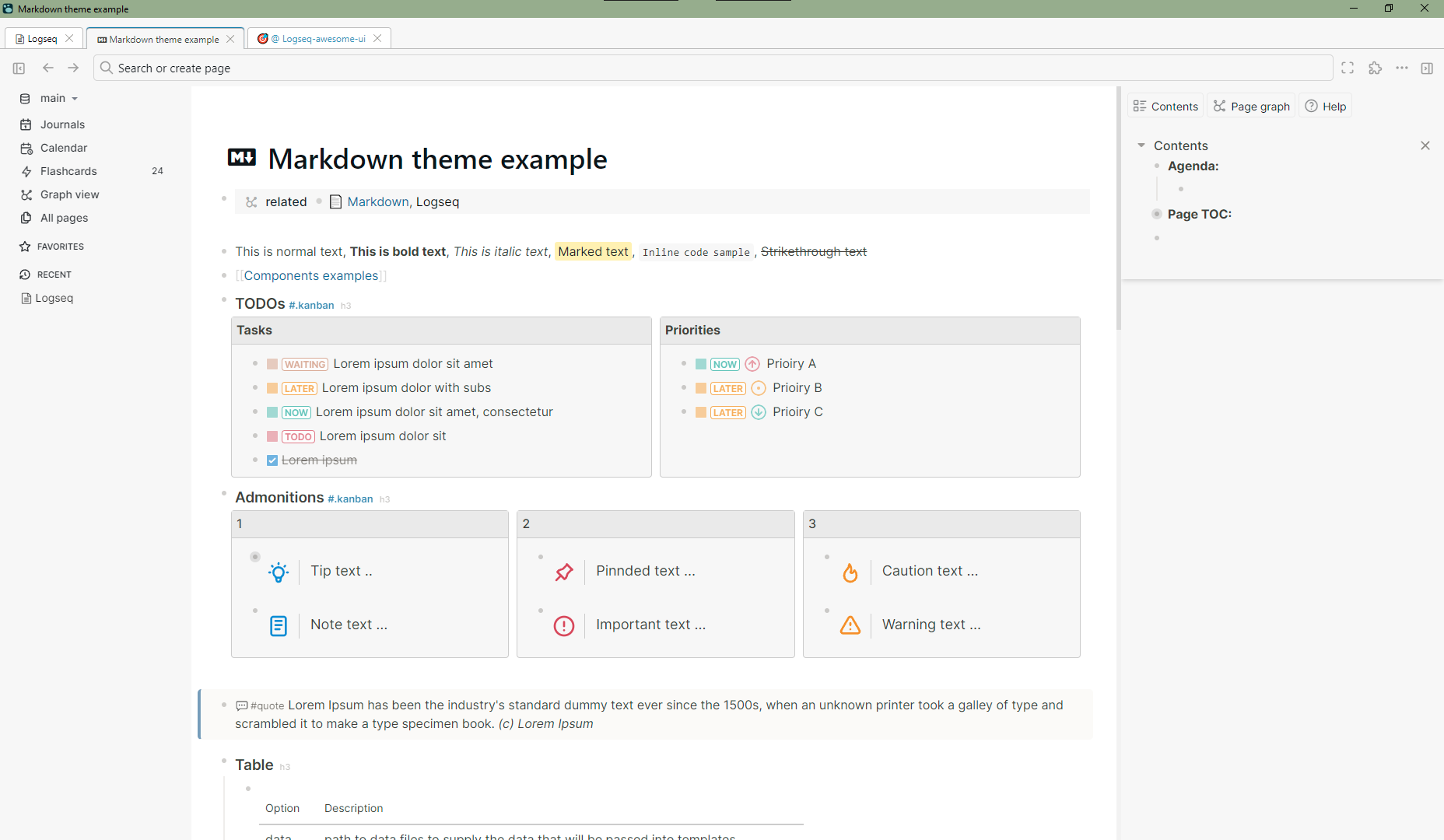This screenshot has width=1444, height=840.
Task: Click the Important exclamation icon
Action: [564, 626]
